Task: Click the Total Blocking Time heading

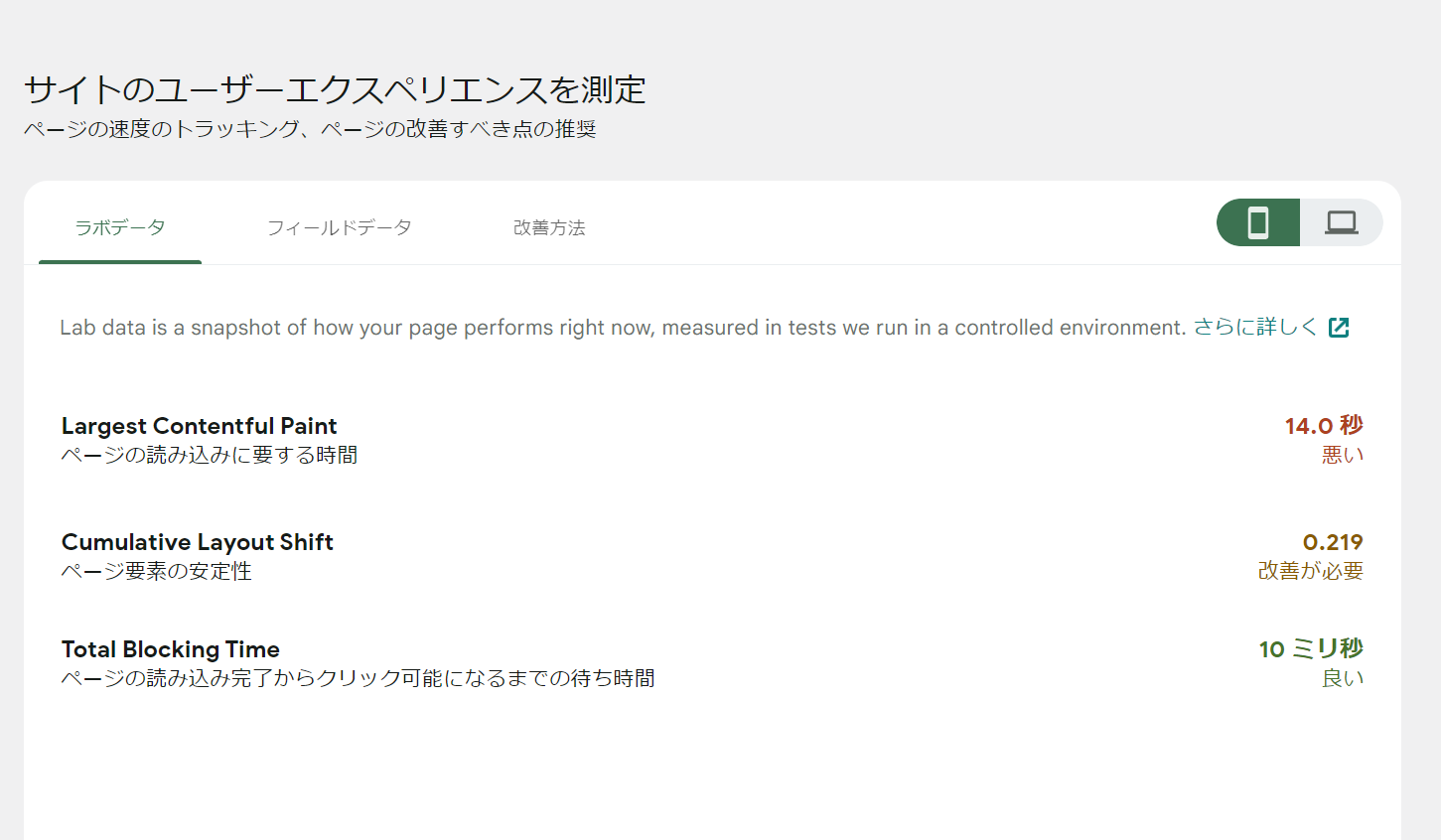Action: (170, 648)
